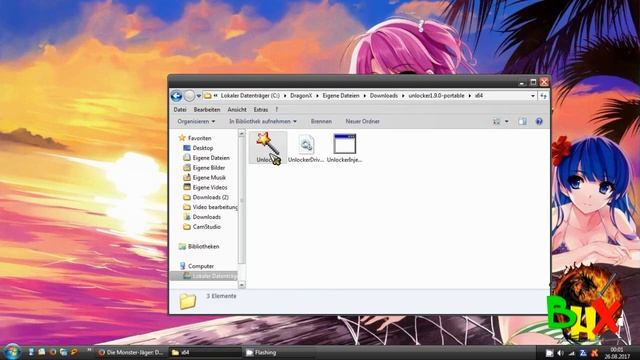This screenshot has height=360, width=640.
Task: Select the UnlockerInje... file
Action: click(344, 148)
